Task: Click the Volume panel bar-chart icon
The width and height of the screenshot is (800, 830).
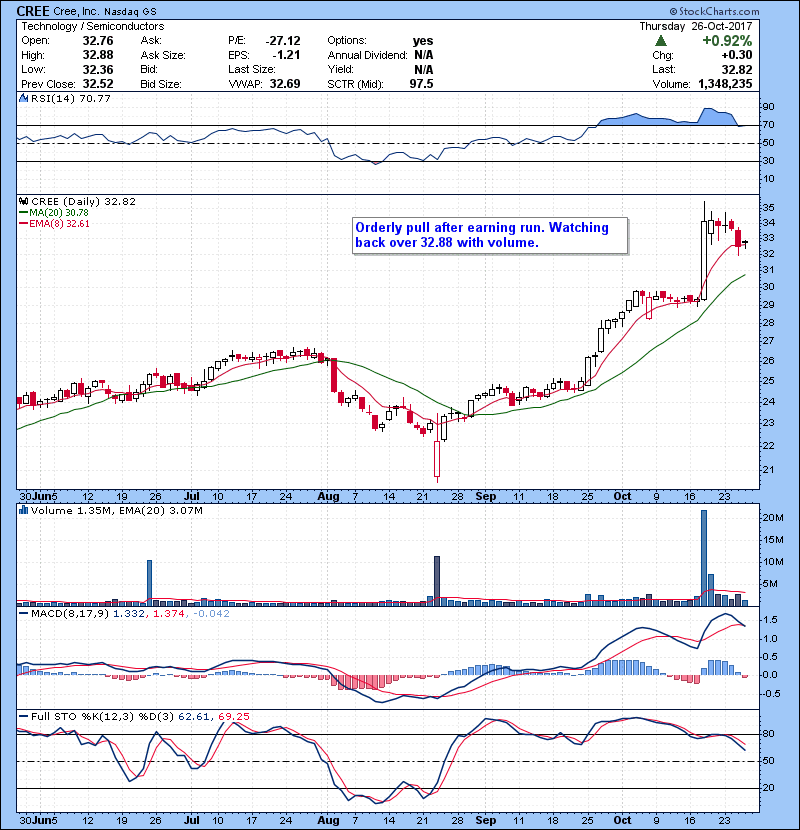Action: click(x=23, y=510)
